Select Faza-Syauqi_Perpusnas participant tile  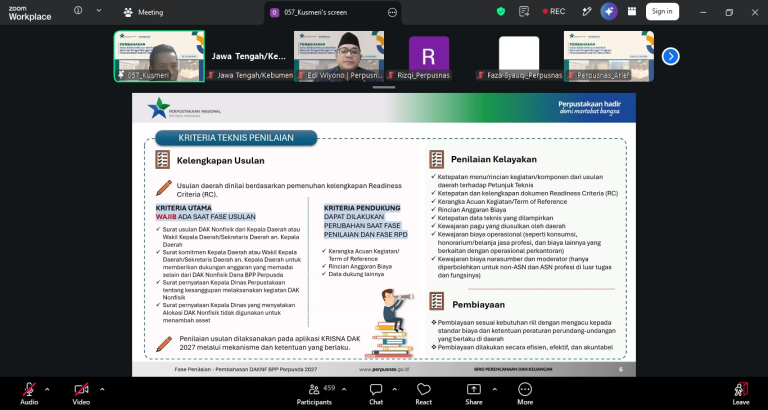coord(519,56)
